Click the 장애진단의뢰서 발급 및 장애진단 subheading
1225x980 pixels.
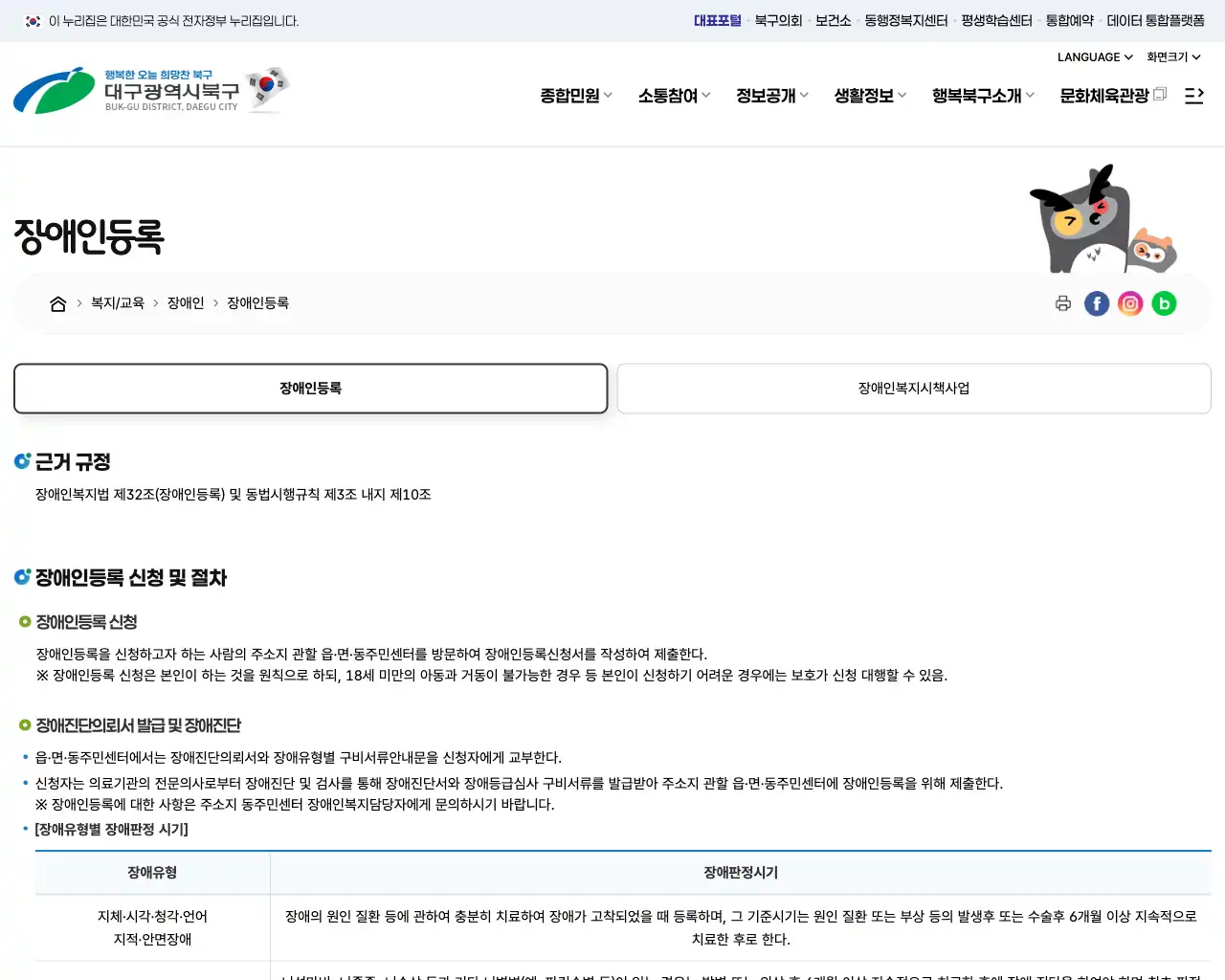tap(139, 725)
